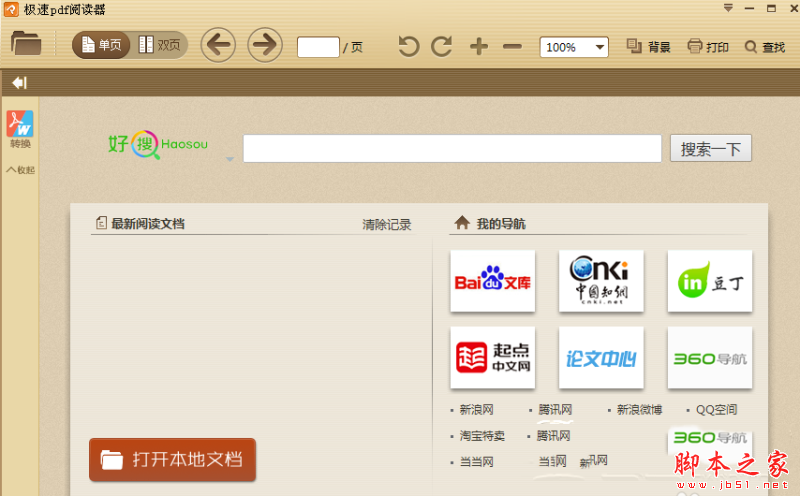
Task: Open the 论文中心 tile
Action: [601, 358]
